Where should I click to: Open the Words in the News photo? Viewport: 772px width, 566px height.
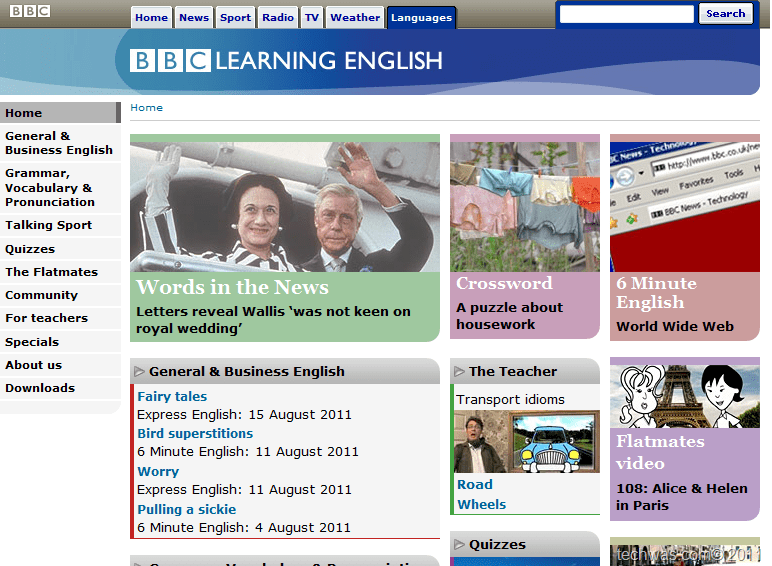point(285,207)
